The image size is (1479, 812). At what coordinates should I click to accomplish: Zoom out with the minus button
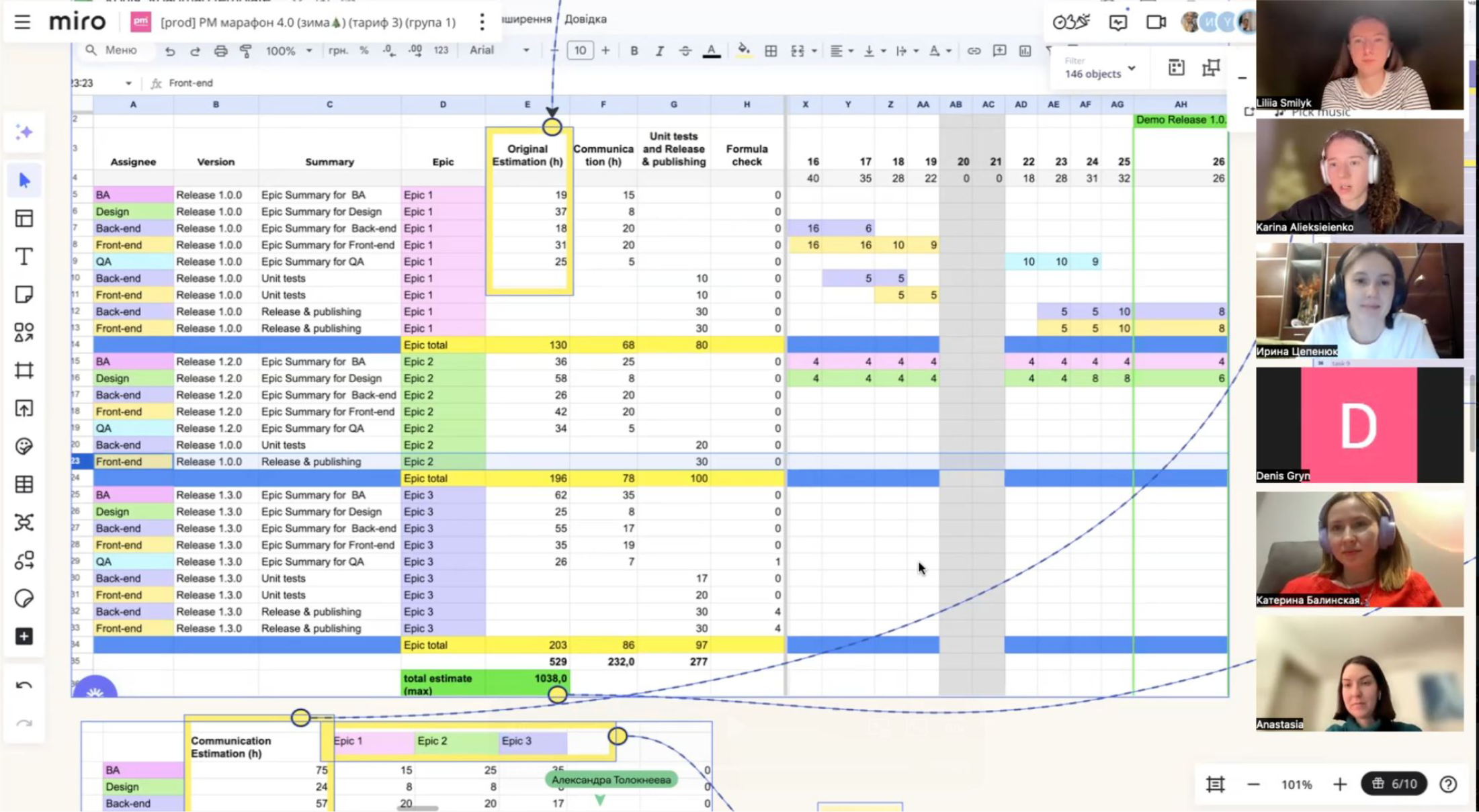pos(1253,784)
